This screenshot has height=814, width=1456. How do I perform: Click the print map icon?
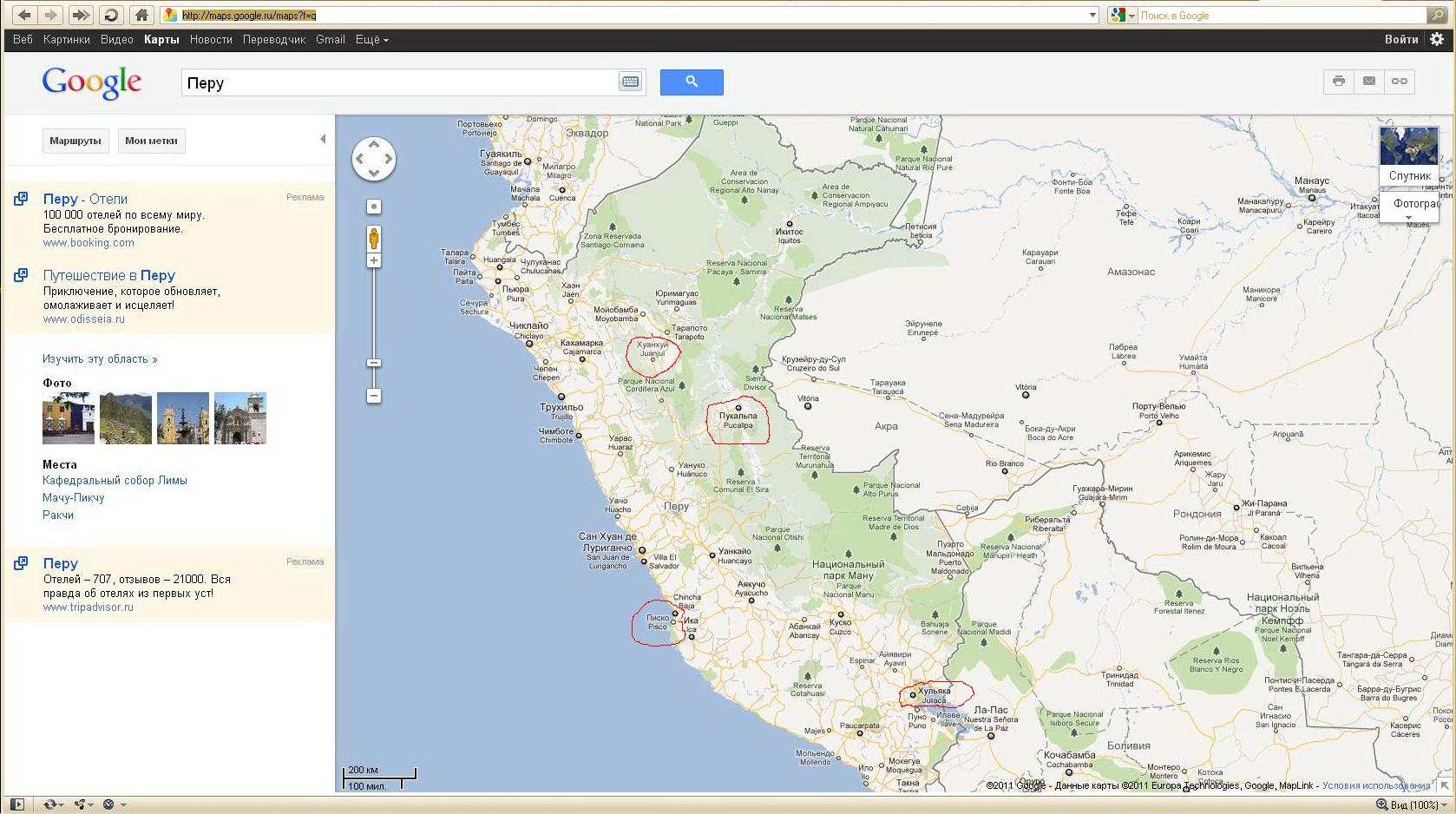(1339, 82)
